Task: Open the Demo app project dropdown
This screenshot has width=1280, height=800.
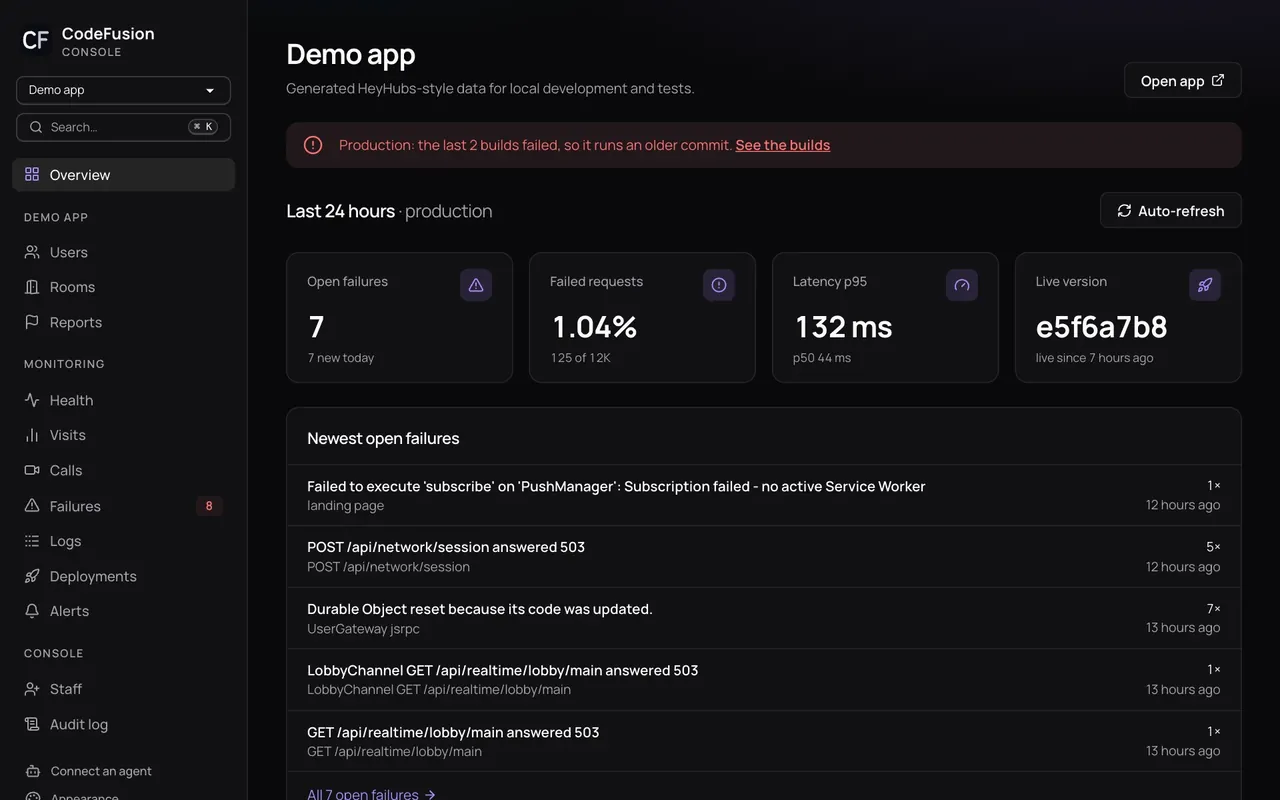Action: click(123, 90)
